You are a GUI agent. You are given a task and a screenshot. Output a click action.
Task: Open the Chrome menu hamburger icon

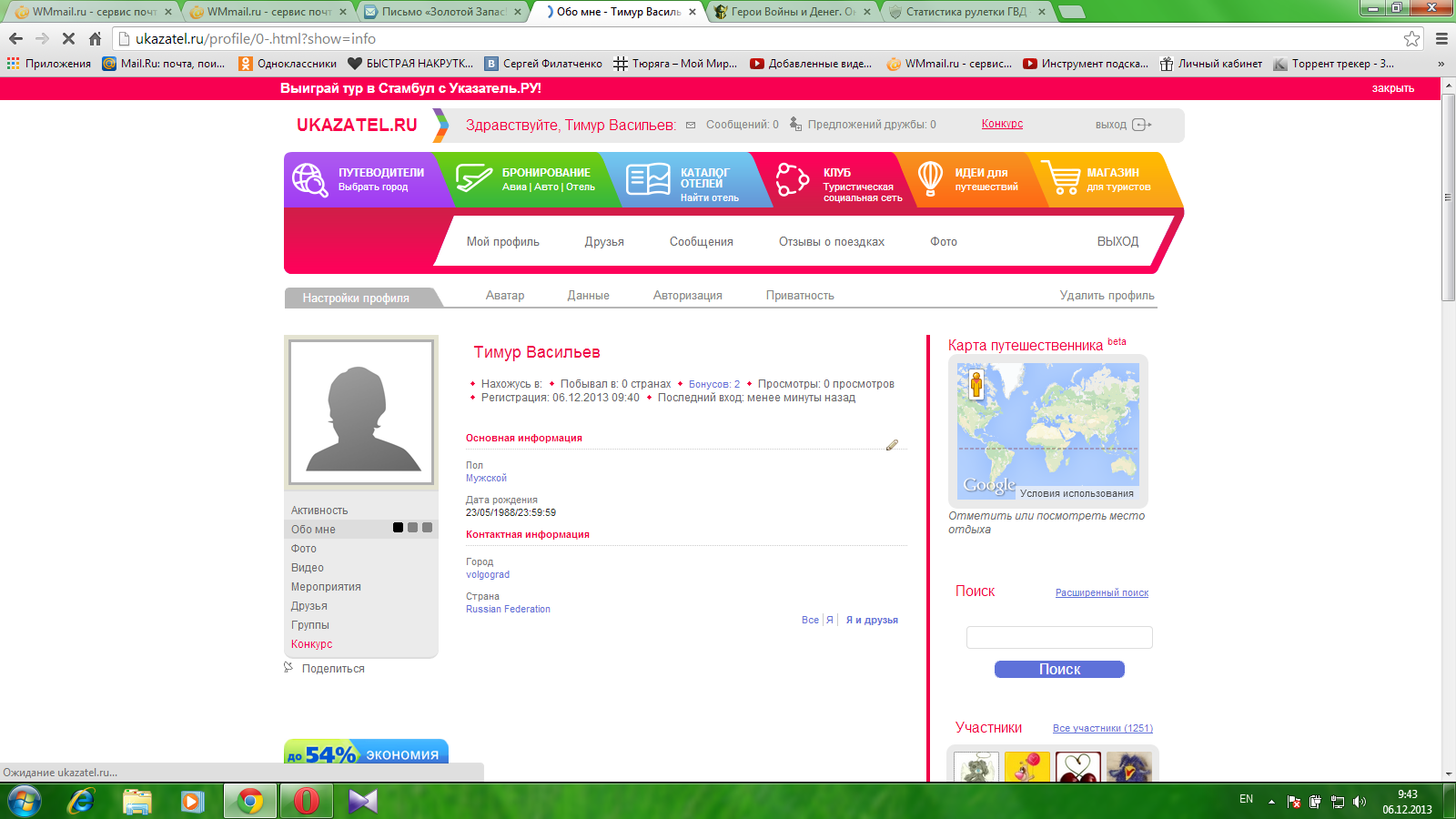tap(1441, 38)
